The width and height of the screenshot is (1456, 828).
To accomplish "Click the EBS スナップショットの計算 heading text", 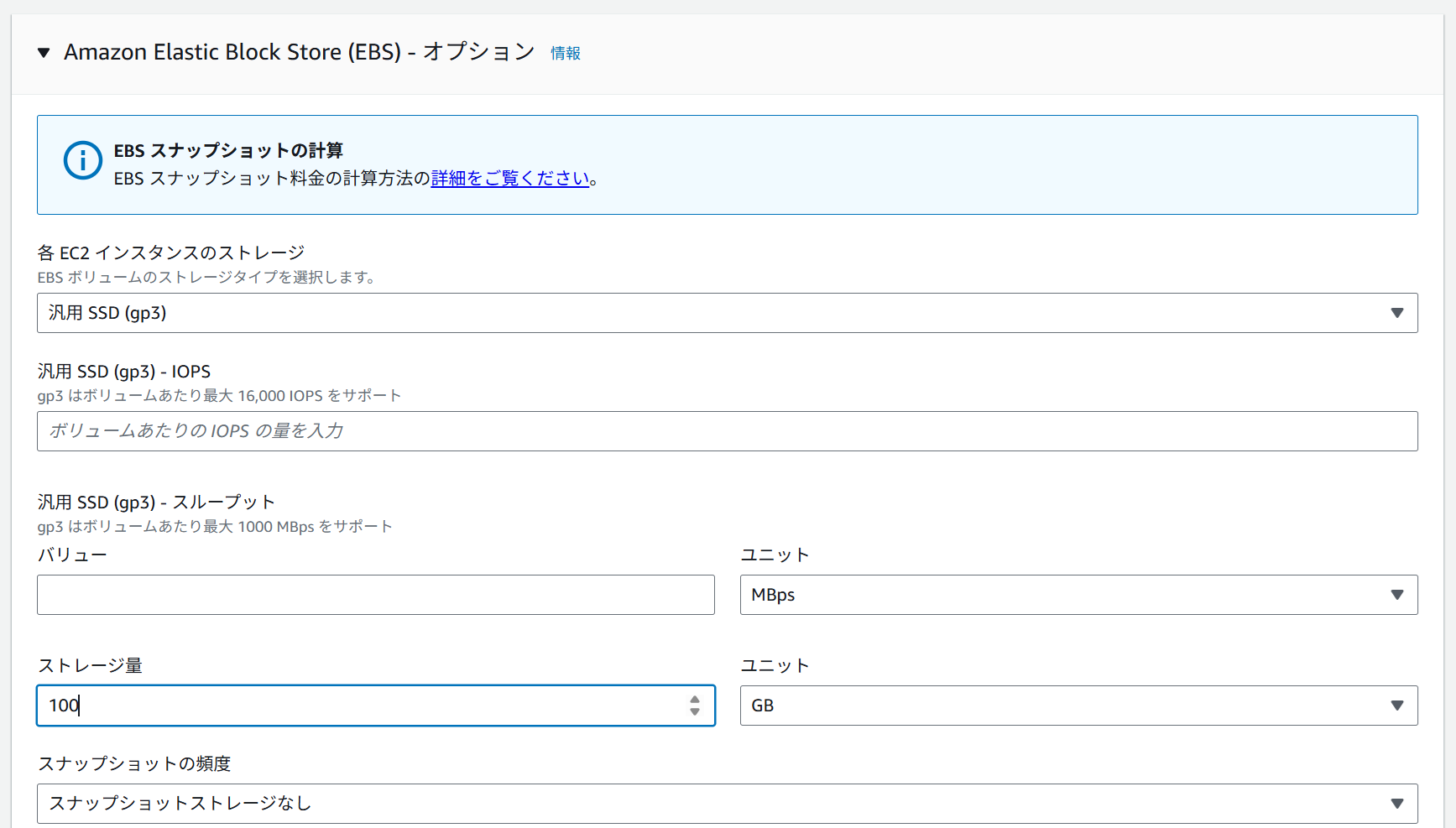I will click(x=228, y=150).
